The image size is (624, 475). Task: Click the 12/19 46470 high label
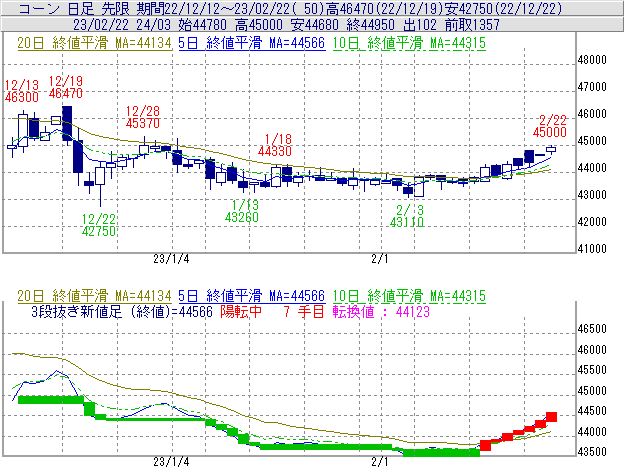tap(66, 87)
